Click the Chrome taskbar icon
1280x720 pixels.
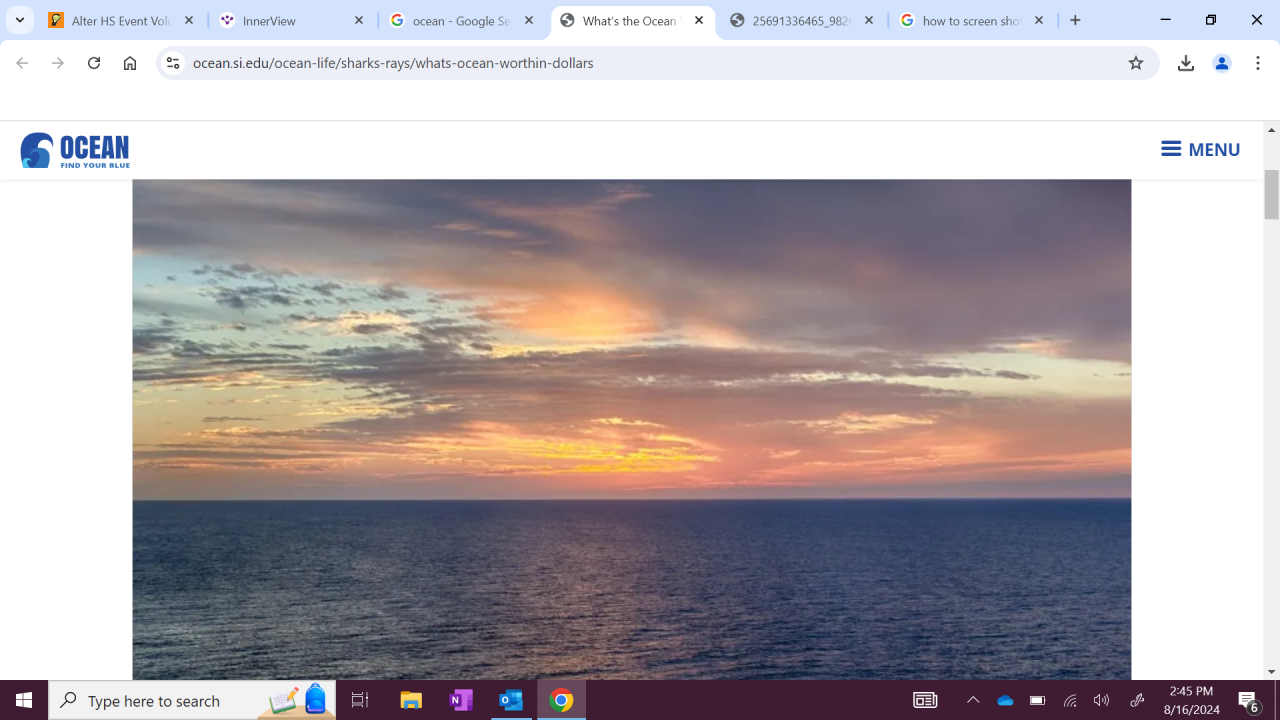tap(561, 700)
